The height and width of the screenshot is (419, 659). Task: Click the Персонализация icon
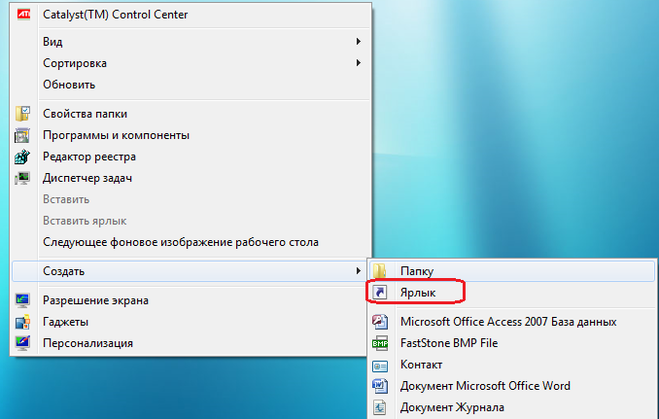(22, 343)
